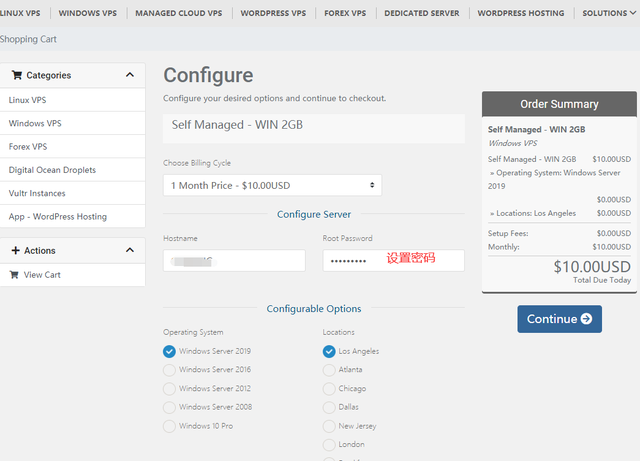The height and width of the screenshot is (461, 640).
Task: Open Managed Cloud VPS nav item
Action: coord(179,13)
